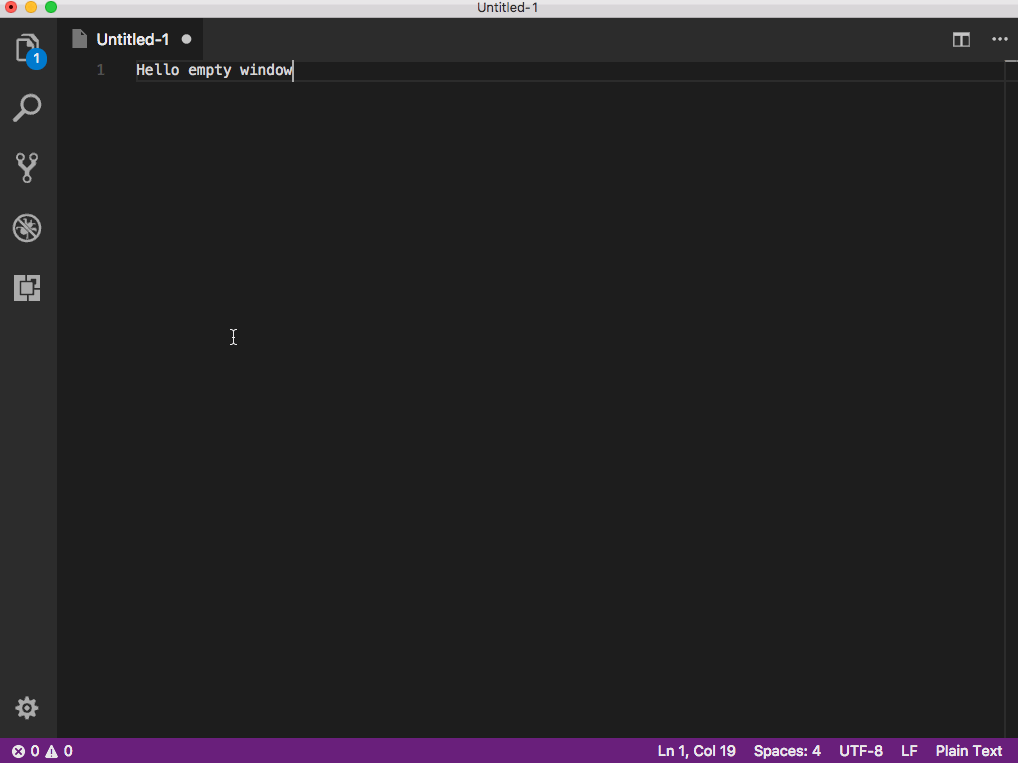The width and height of the screenshot is (1018, 763).
Task: Open the Explorer view in the activity bar
Action: 27,47
